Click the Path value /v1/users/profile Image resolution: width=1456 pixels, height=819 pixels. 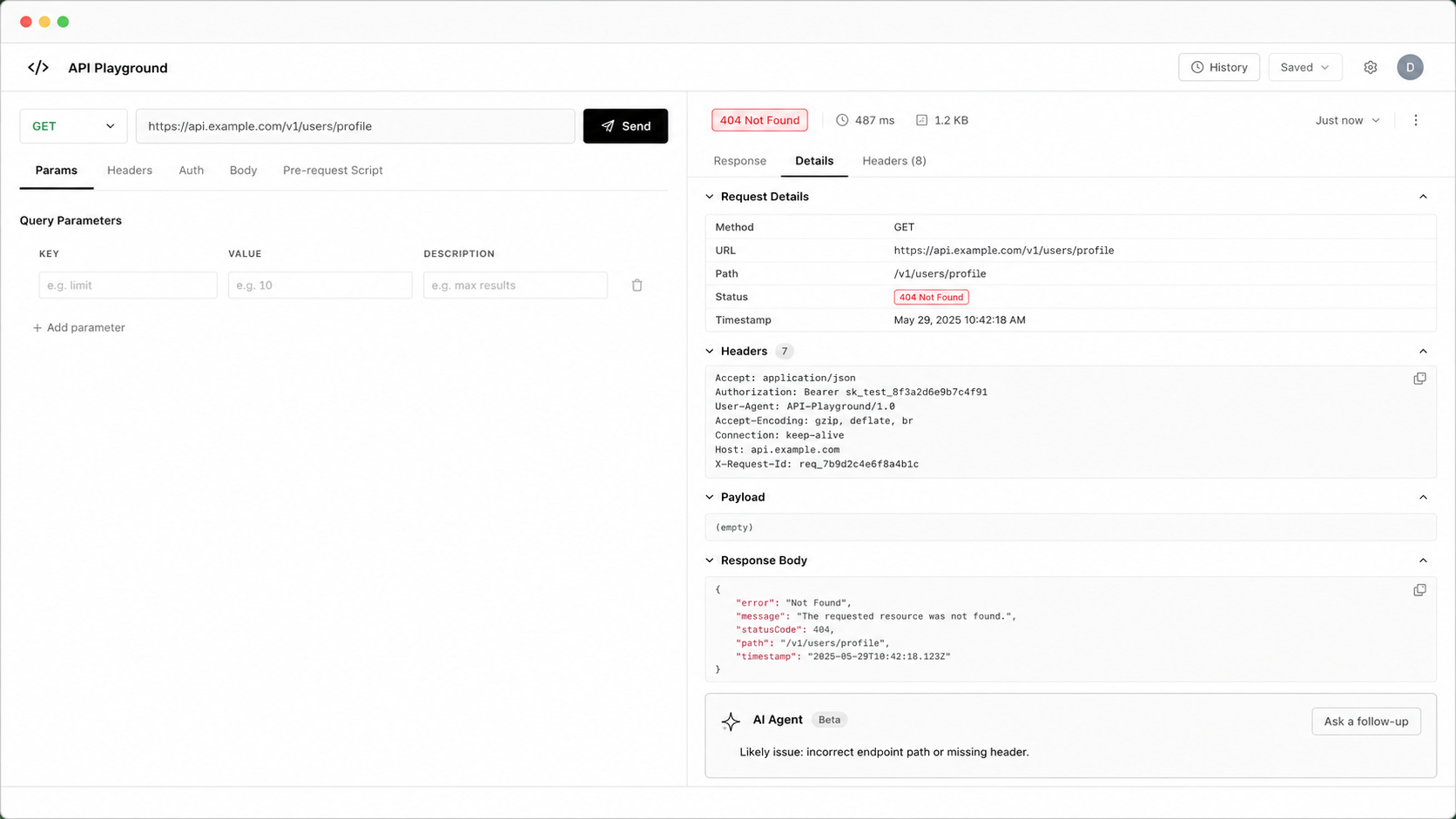tap(940, 274)
